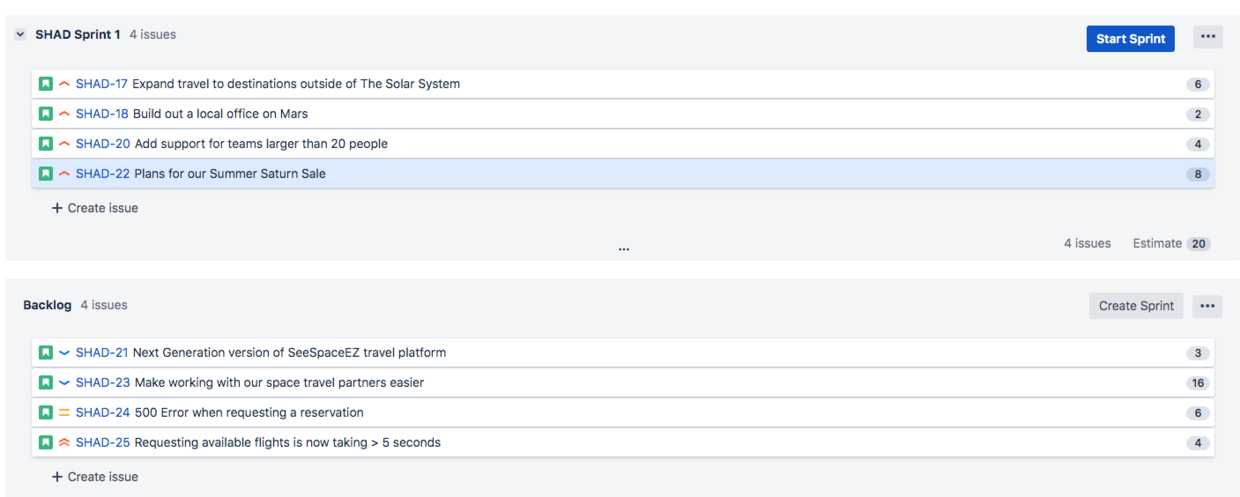1240x497 pixels.
Task: Click the story icon beside SHAD-23
Action: 46,383
